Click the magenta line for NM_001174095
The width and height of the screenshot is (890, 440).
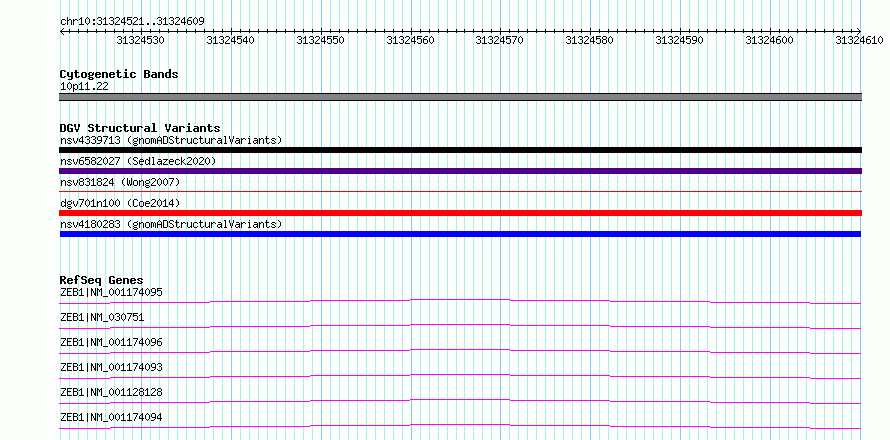pos(460,301)
